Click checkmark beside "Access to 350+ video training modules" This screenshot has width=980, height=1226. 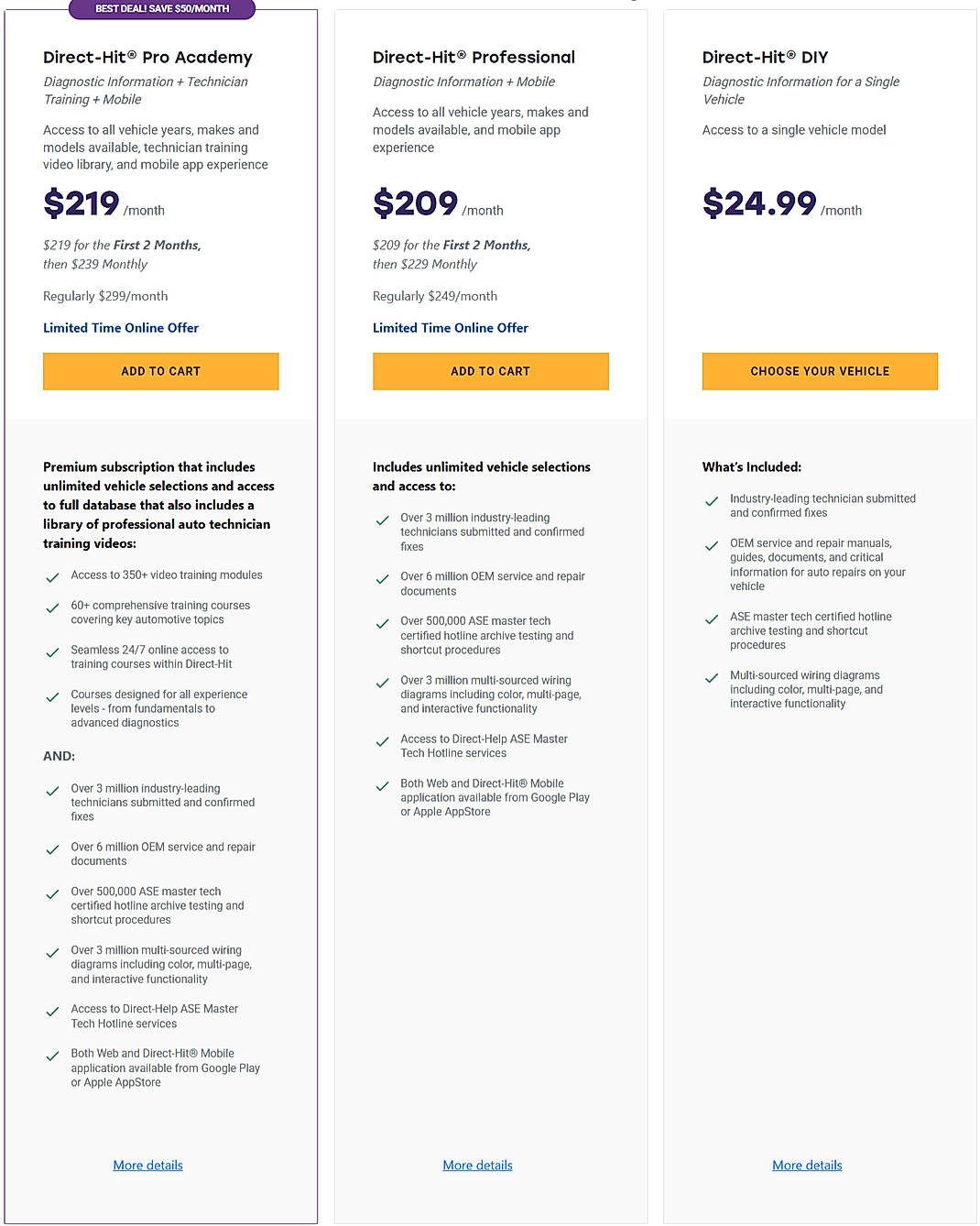tap(52, 577)
